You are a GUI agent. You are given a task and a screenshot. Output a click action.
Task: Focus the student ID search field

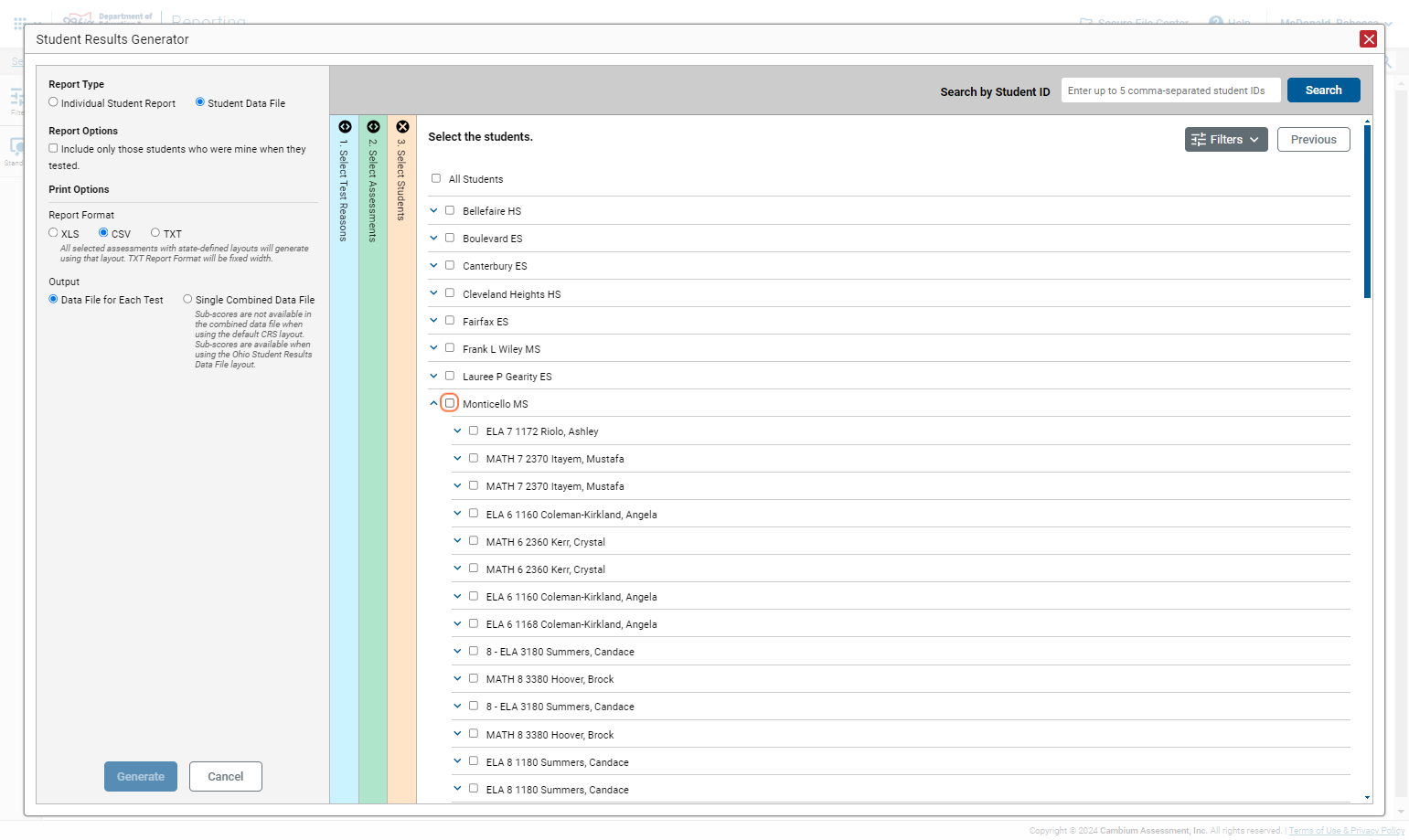(1171, 90)
